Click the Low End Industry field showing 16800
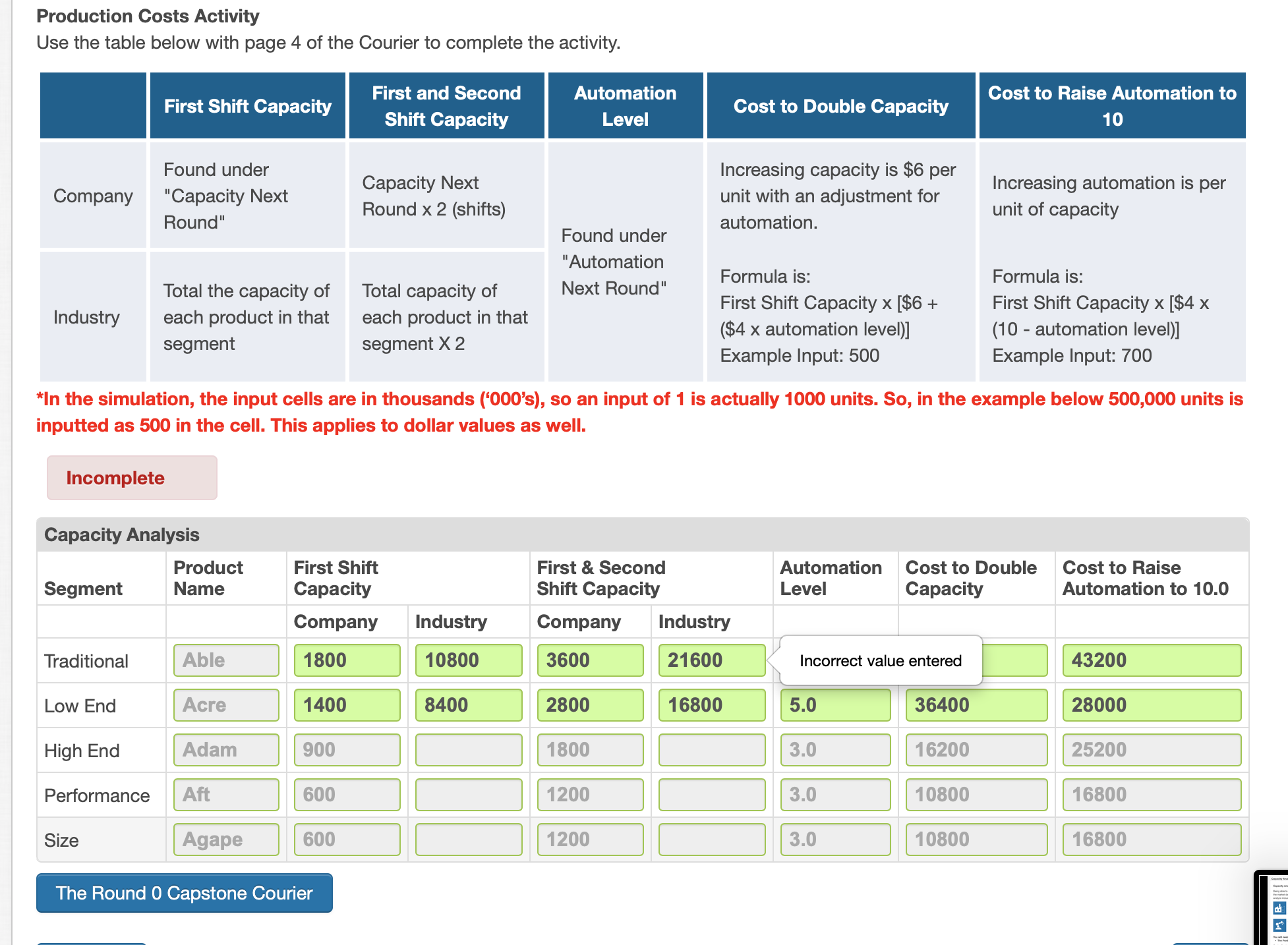Image resolution: width=1288 pixels, height=945 pixels. coord(711,704)
